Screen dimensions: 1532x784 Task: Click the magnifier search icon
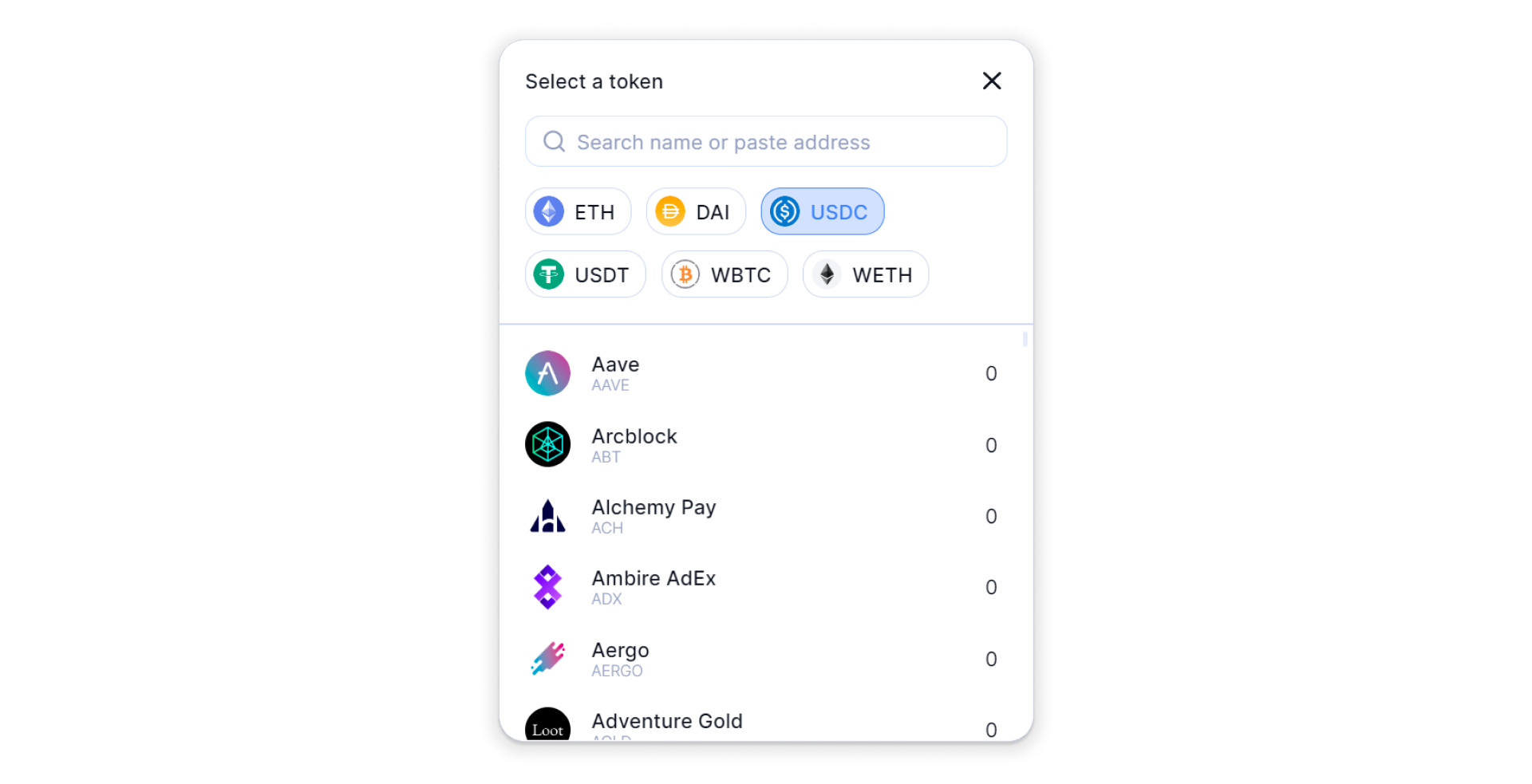(x=554, y=142)
